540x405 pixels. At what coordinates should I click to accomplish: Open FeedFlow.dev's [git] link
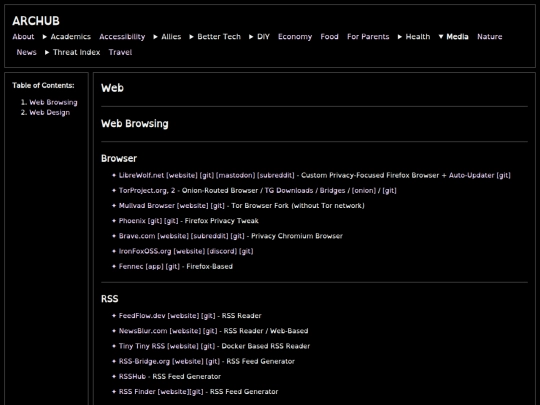pos(208,316)
